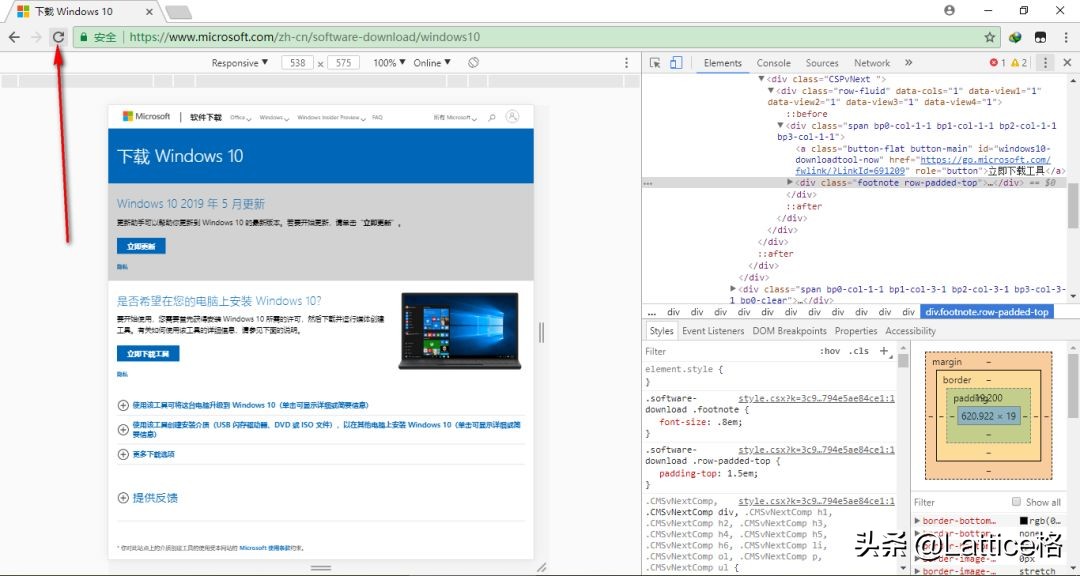The height and width of the screenshot is (576, 1080).
Task: Click the viewport width field showing 538
Action: 297,63
